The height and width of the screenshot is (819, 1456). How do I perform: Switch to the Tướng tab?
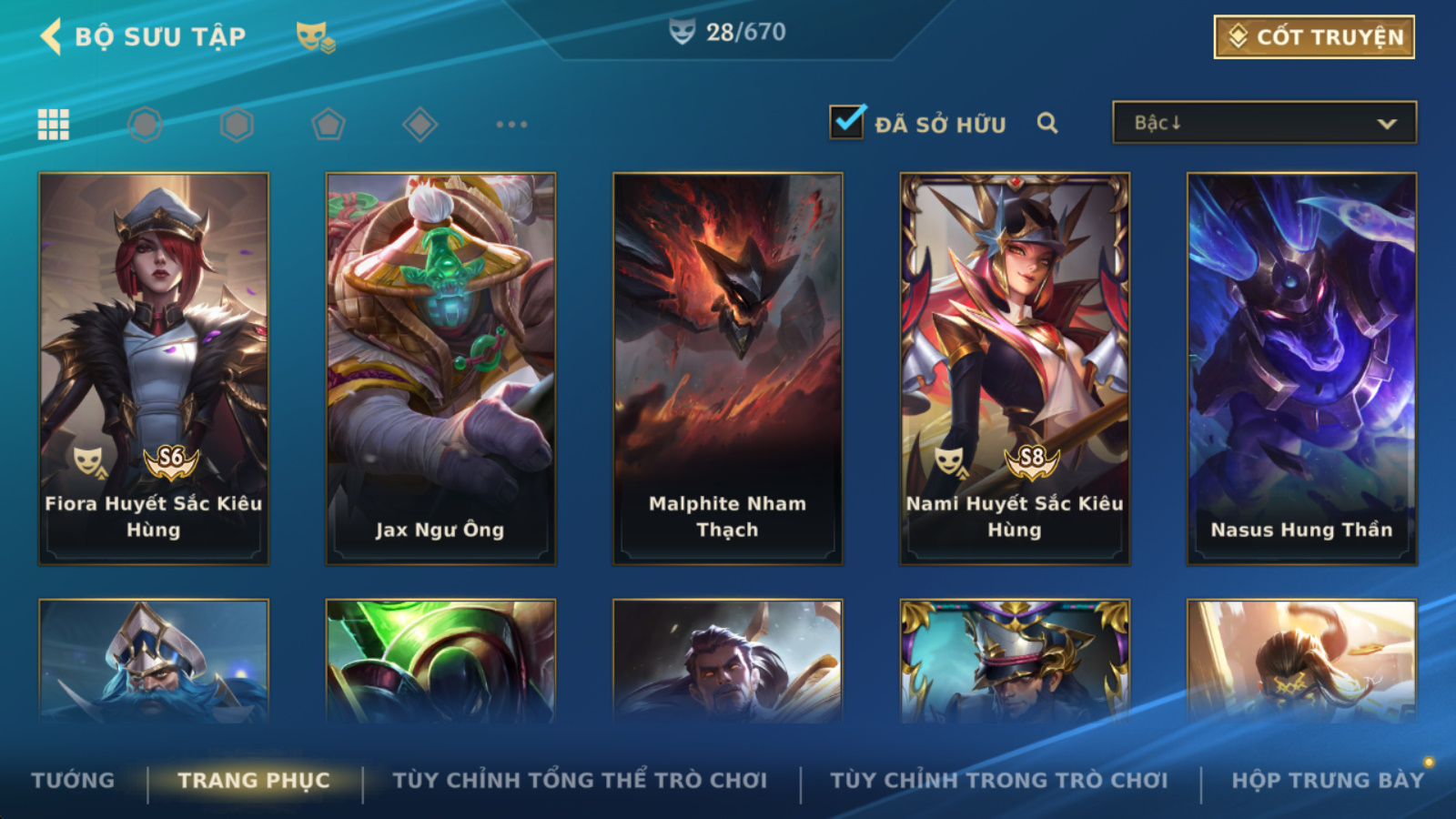point(73,781)
